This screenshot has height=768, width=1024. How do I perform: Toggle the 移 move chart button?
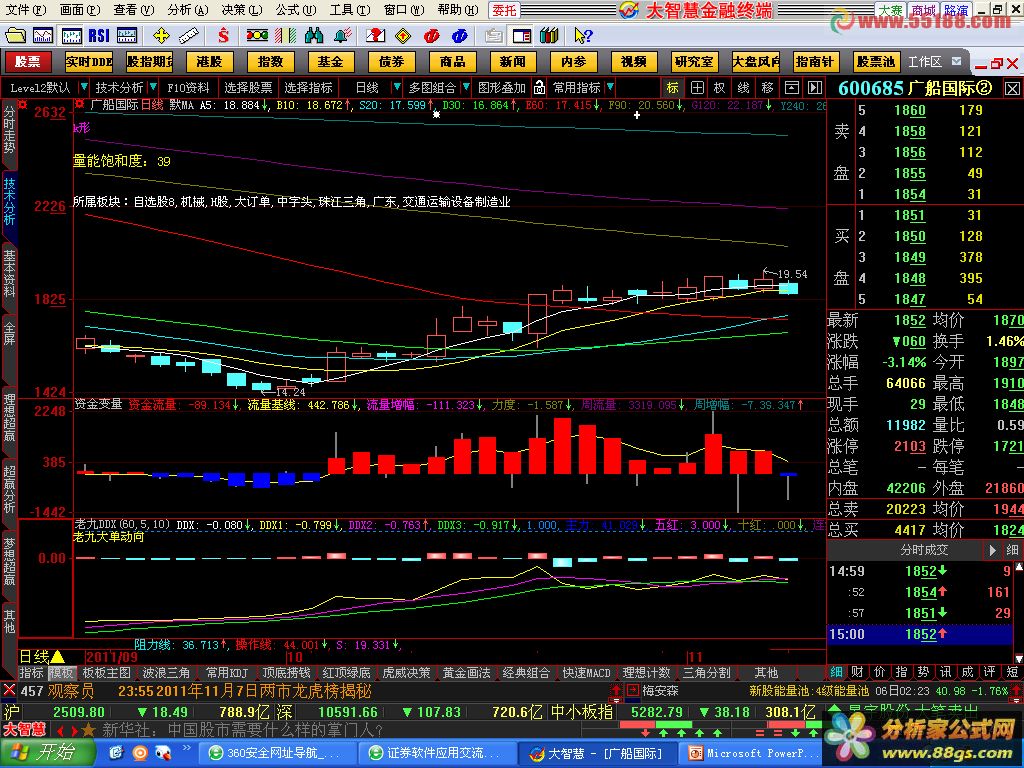point(767,88)
